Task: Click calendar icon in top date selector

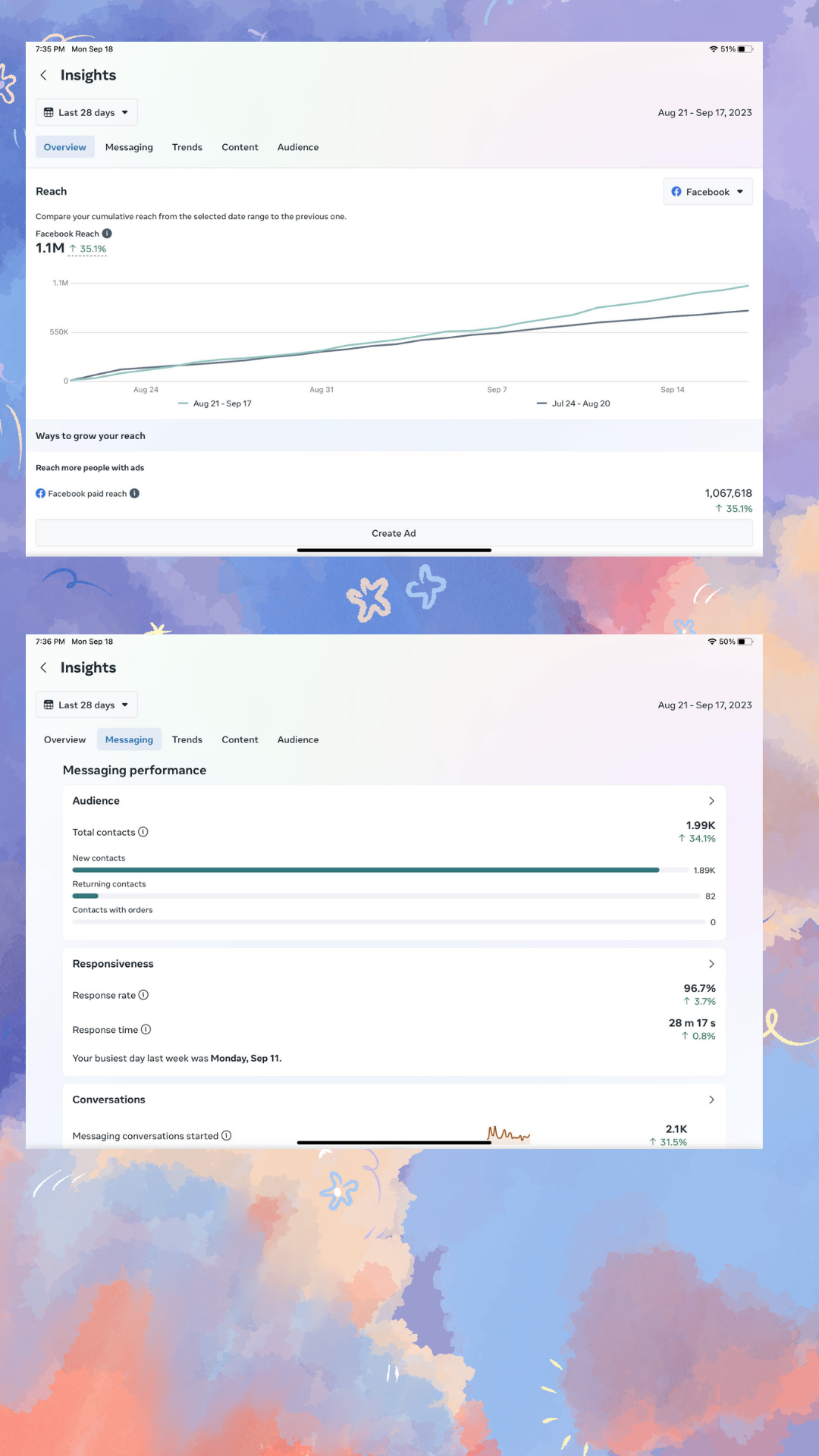Action: click(49, 112)
